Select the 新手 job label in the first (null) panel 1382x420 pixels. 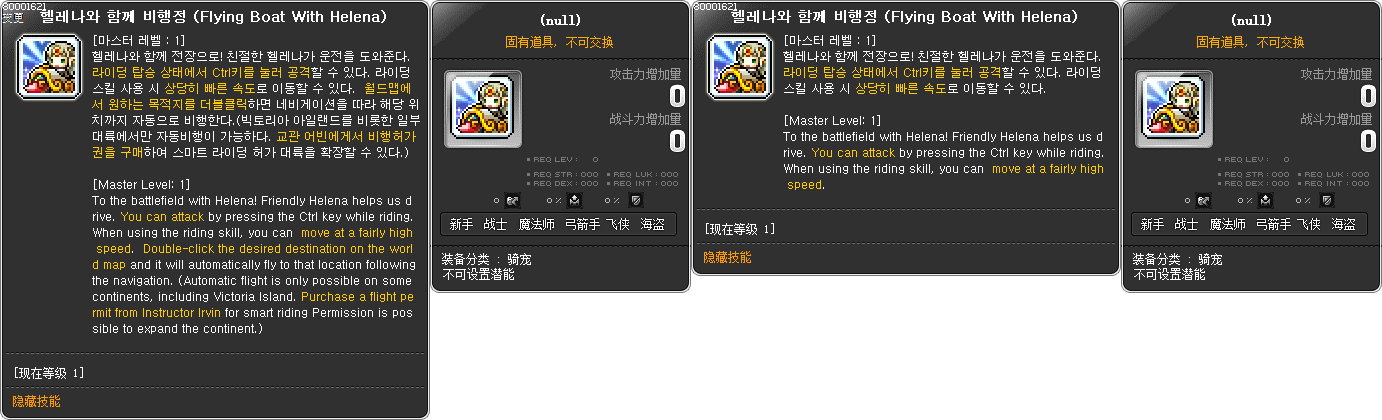tap(462, 225)
